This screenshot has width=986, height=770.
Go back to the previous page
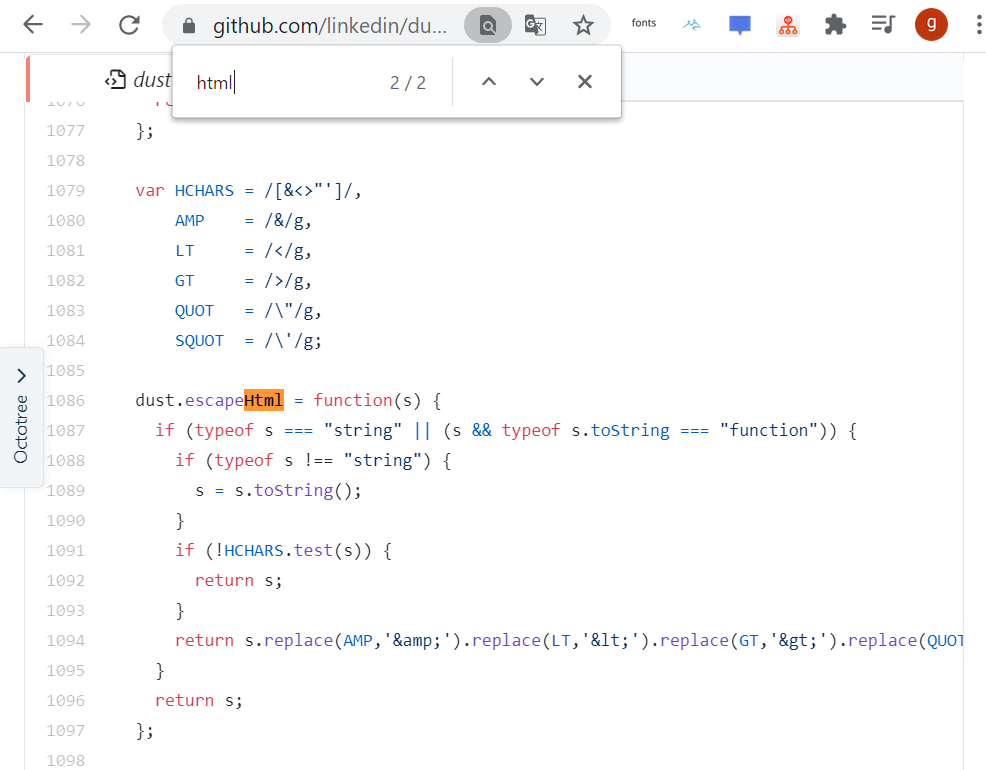click(33, 25)
